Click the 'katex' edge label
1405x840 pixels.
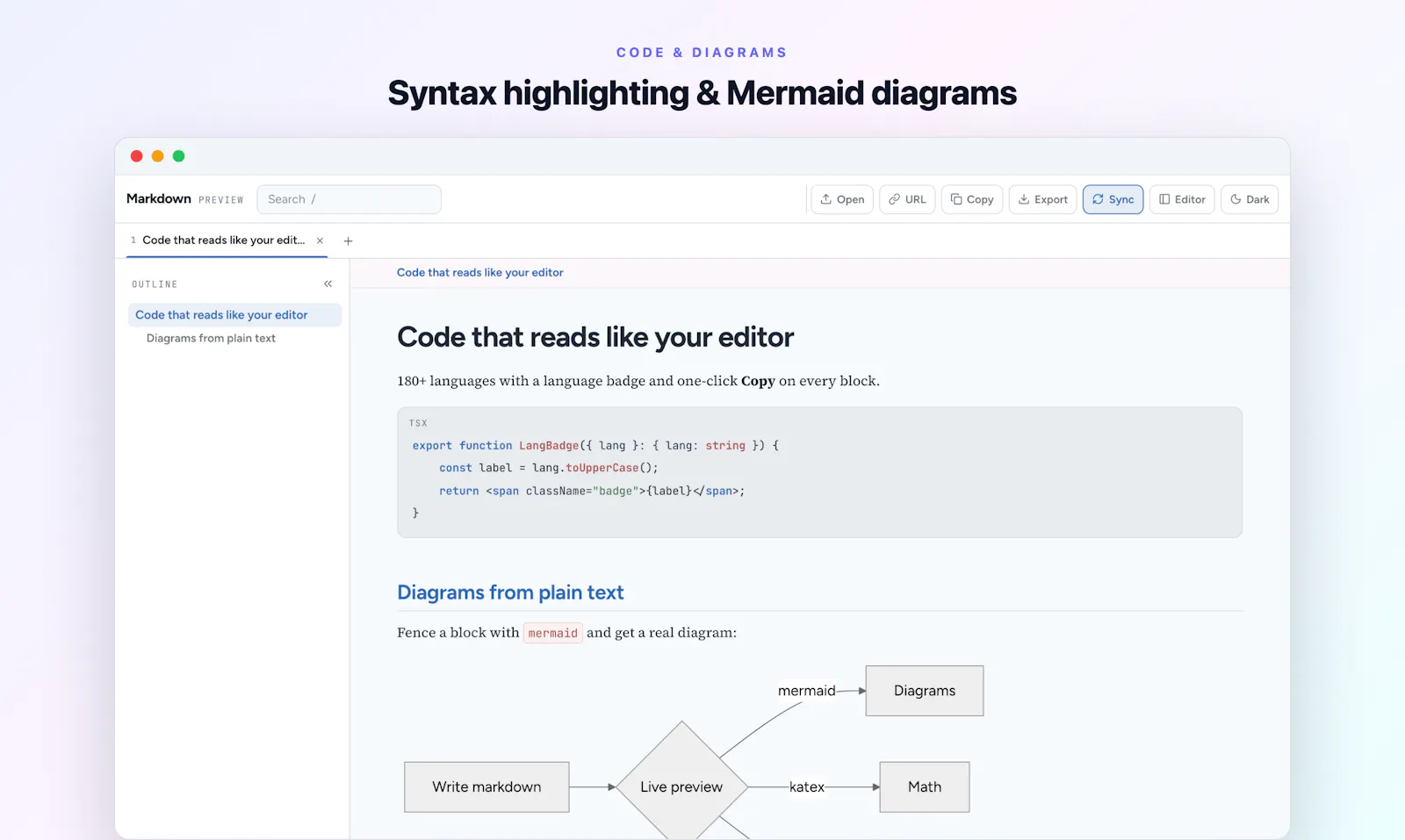click(x=807, y=787)
